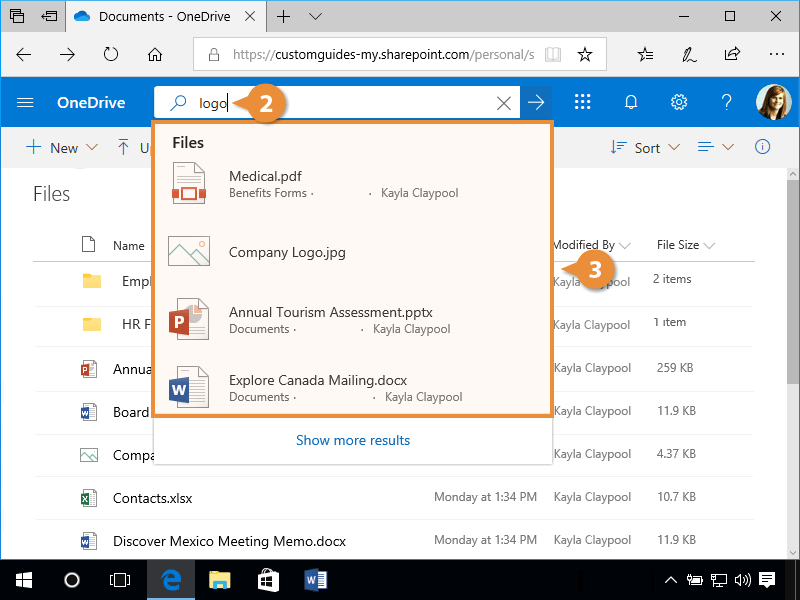Click the image thumbnail for Company Logo.jpg
The width and height of the screenshot is (800, 600).
189,251
